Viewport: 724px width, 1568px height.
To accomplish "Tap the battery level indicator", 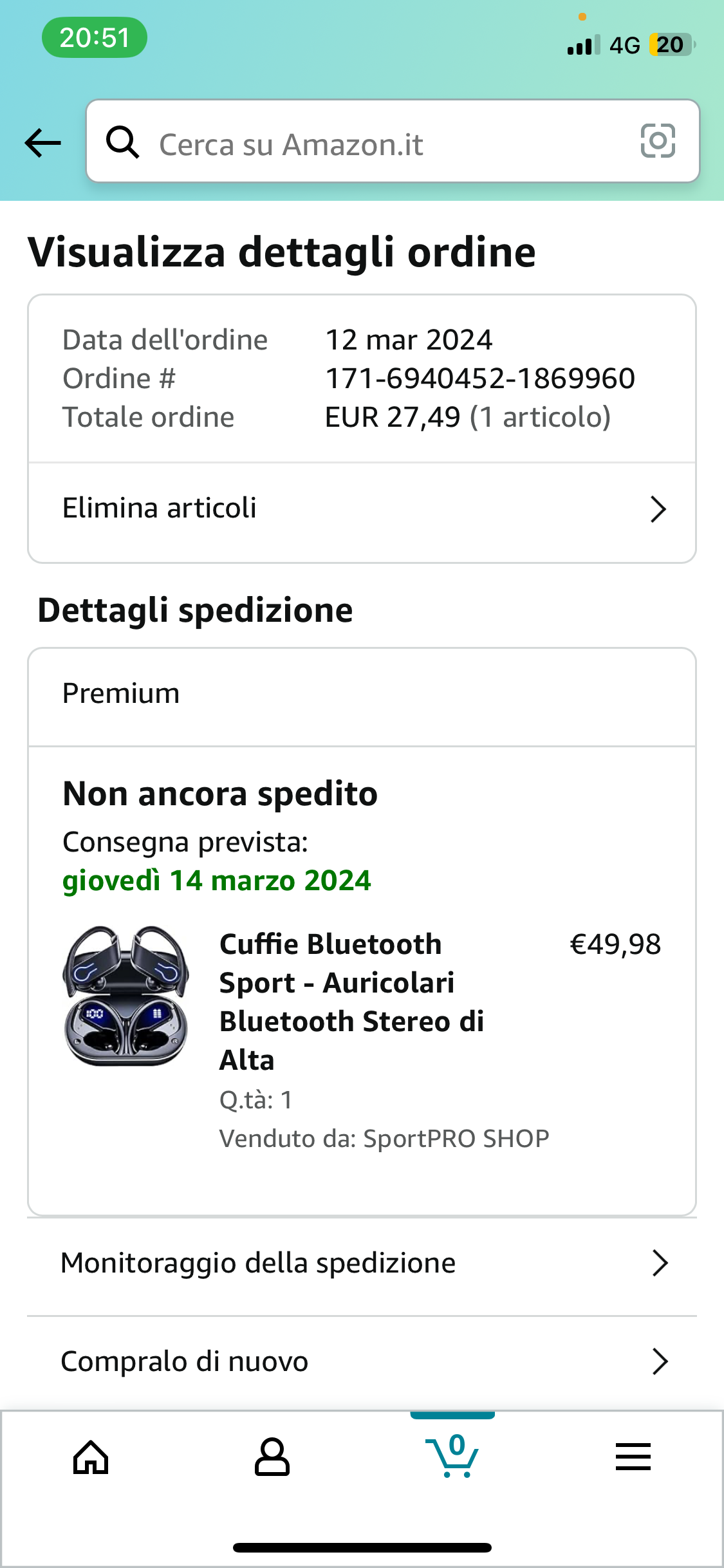I will (673, 45).
